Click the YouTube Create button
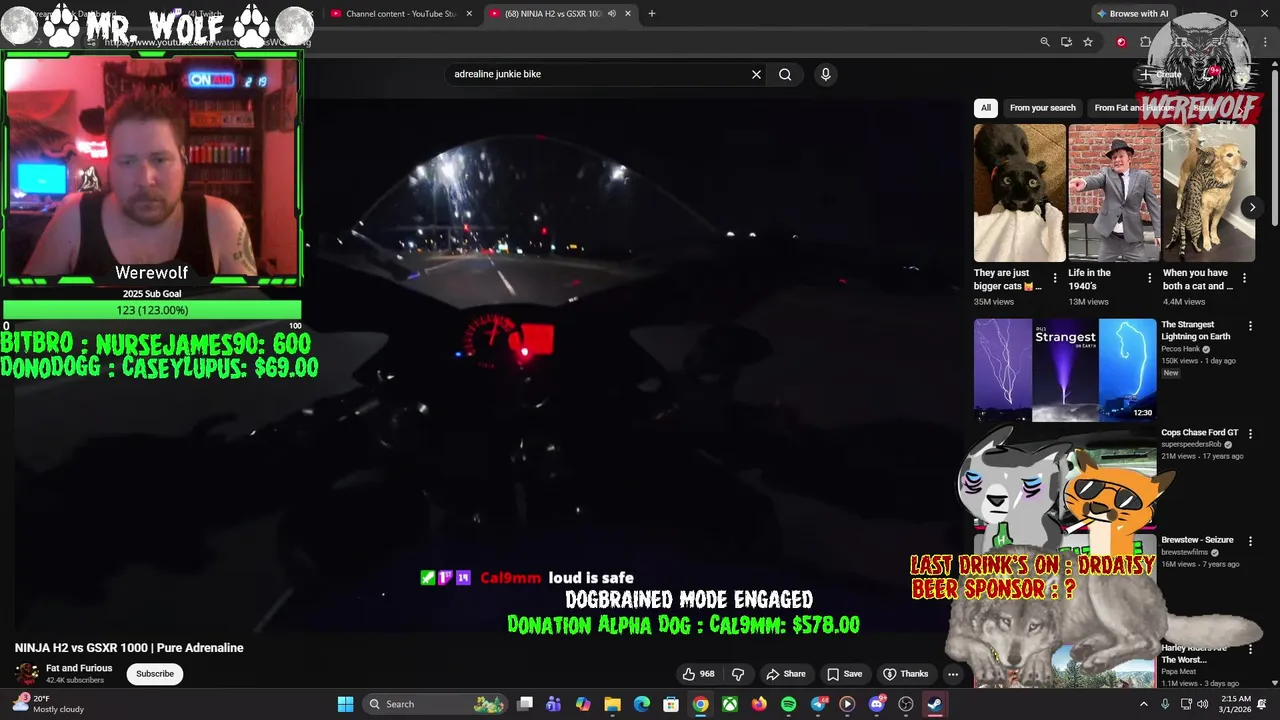 pos(1160,74)
